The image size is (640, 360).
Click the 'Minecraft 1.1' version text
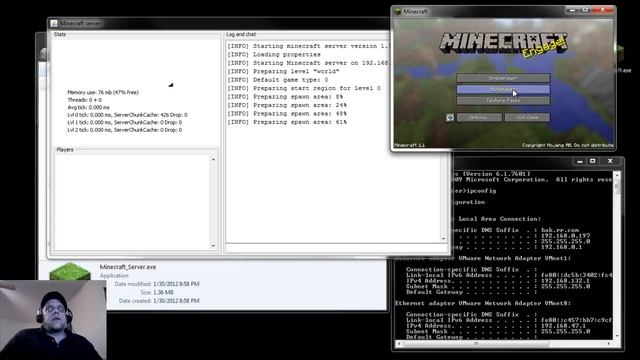[x=409, y=145]
